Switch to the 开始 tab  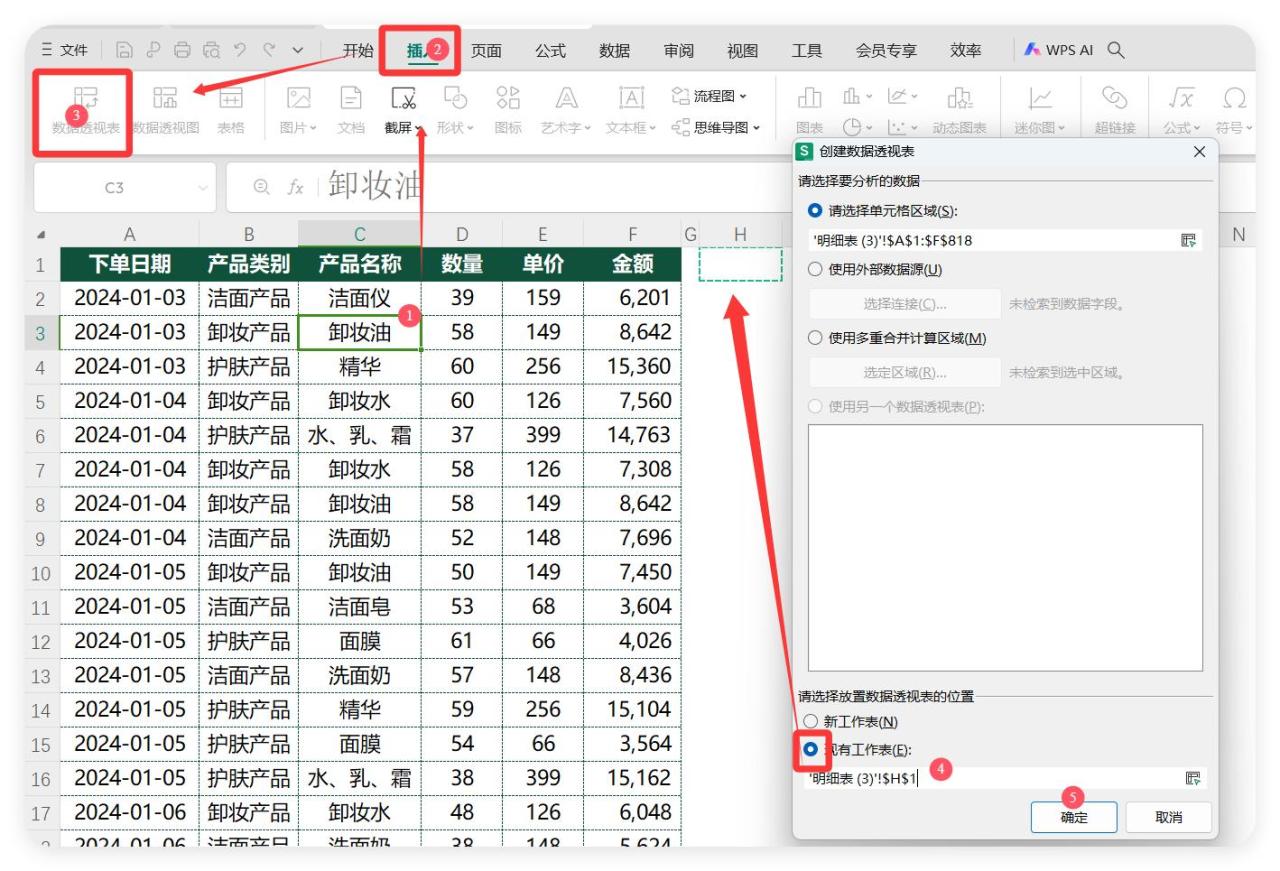358,50
